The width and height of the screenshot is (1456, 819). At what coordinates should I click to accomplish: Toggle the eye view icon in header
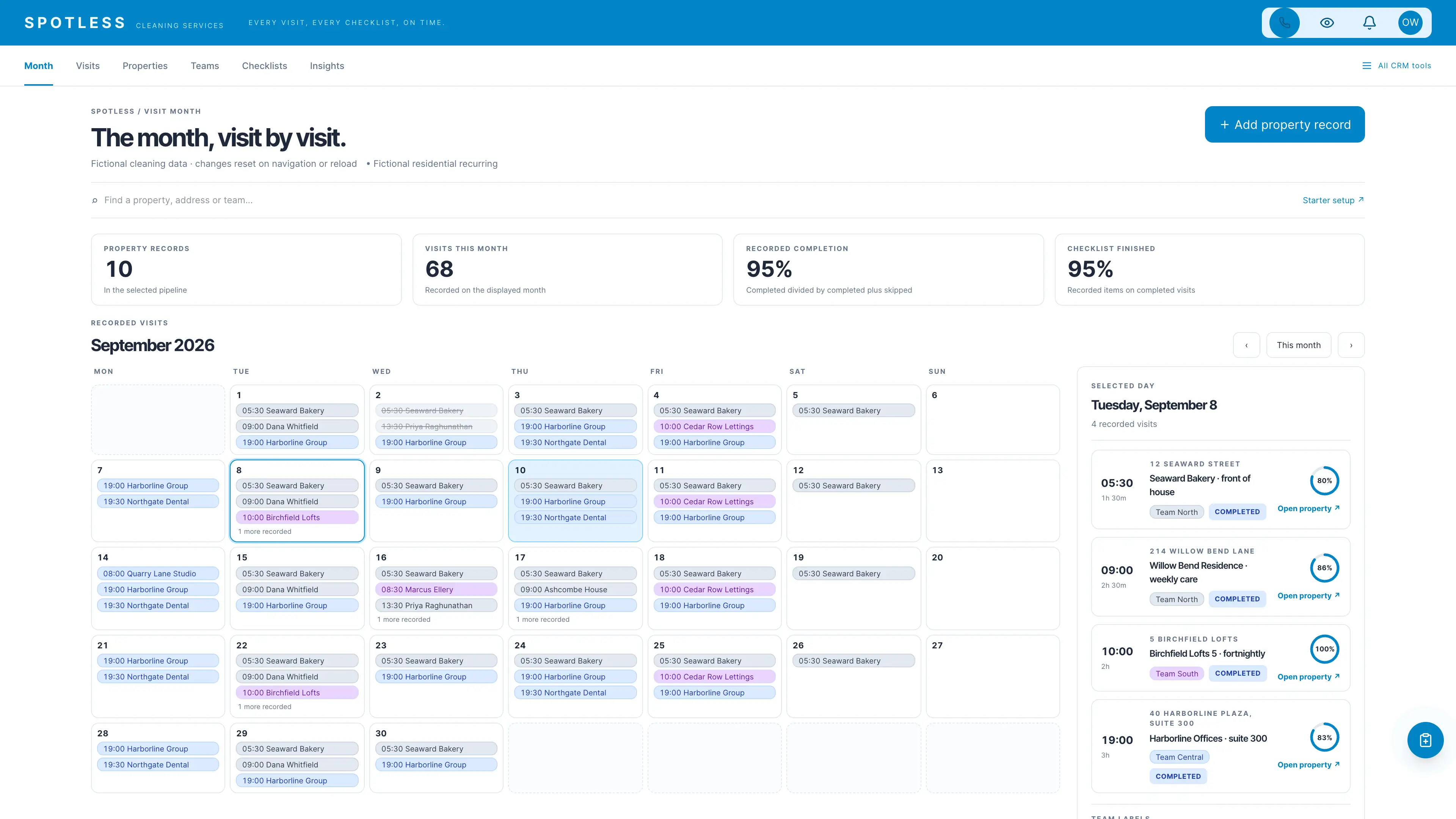click(x=1327, y=23)
